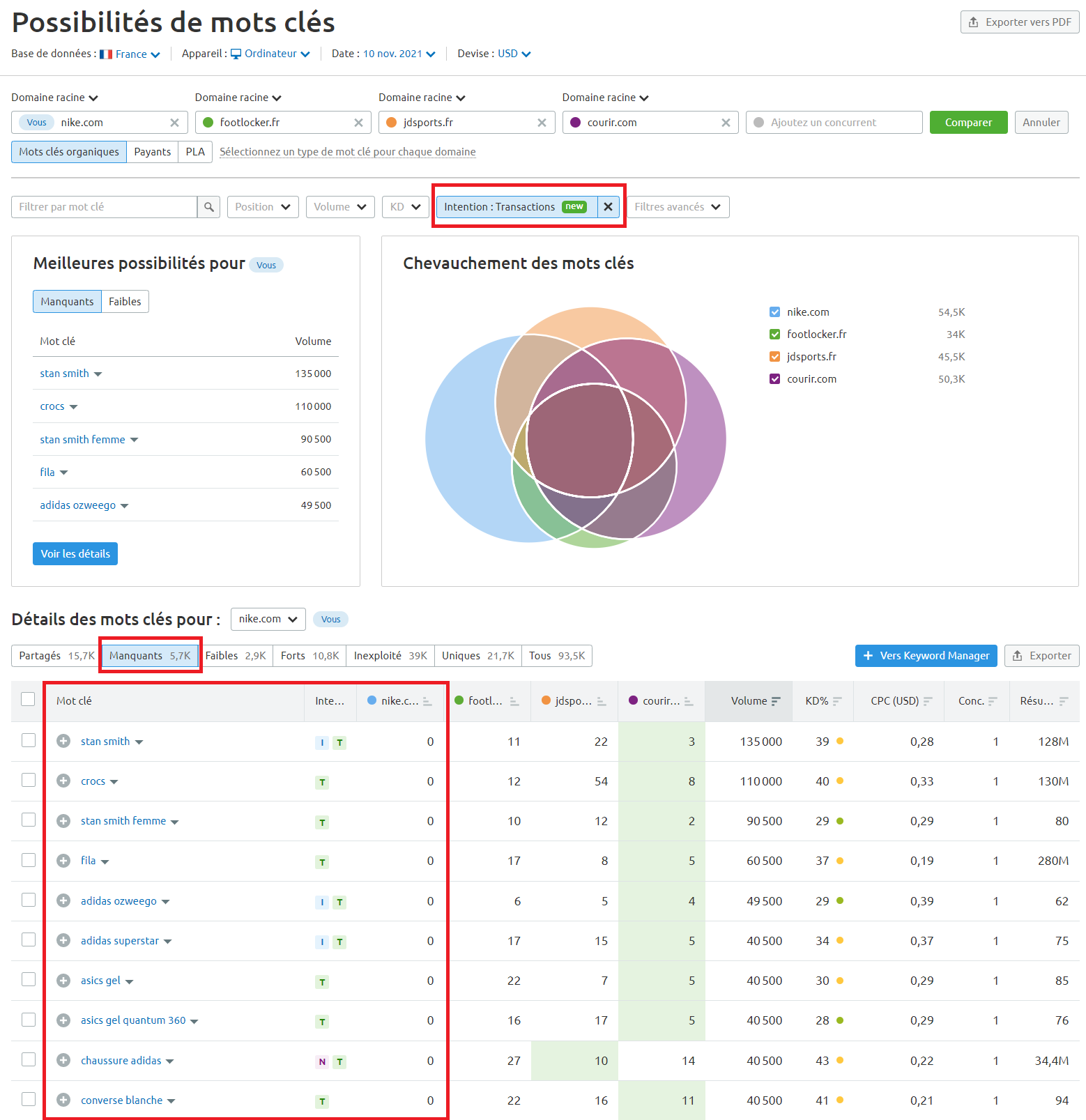This screenshot has height=1120, width=1086.
Task: Click the Exporter button above table
Action: click(1041, 656)
